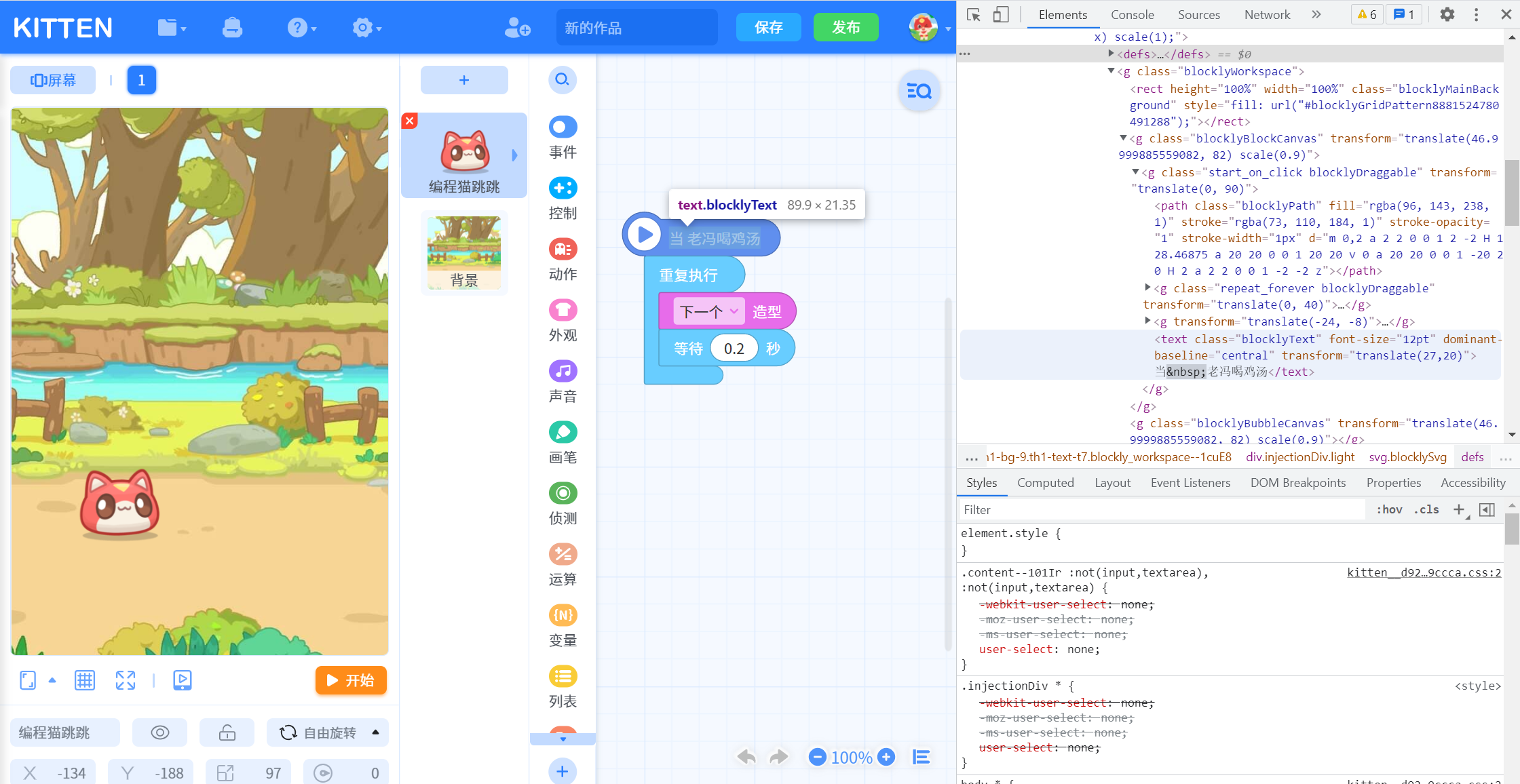Image resolution: width=1520 pixels, height=784 pixels.
Task: Click the 保存 save button
Action: 769,27
